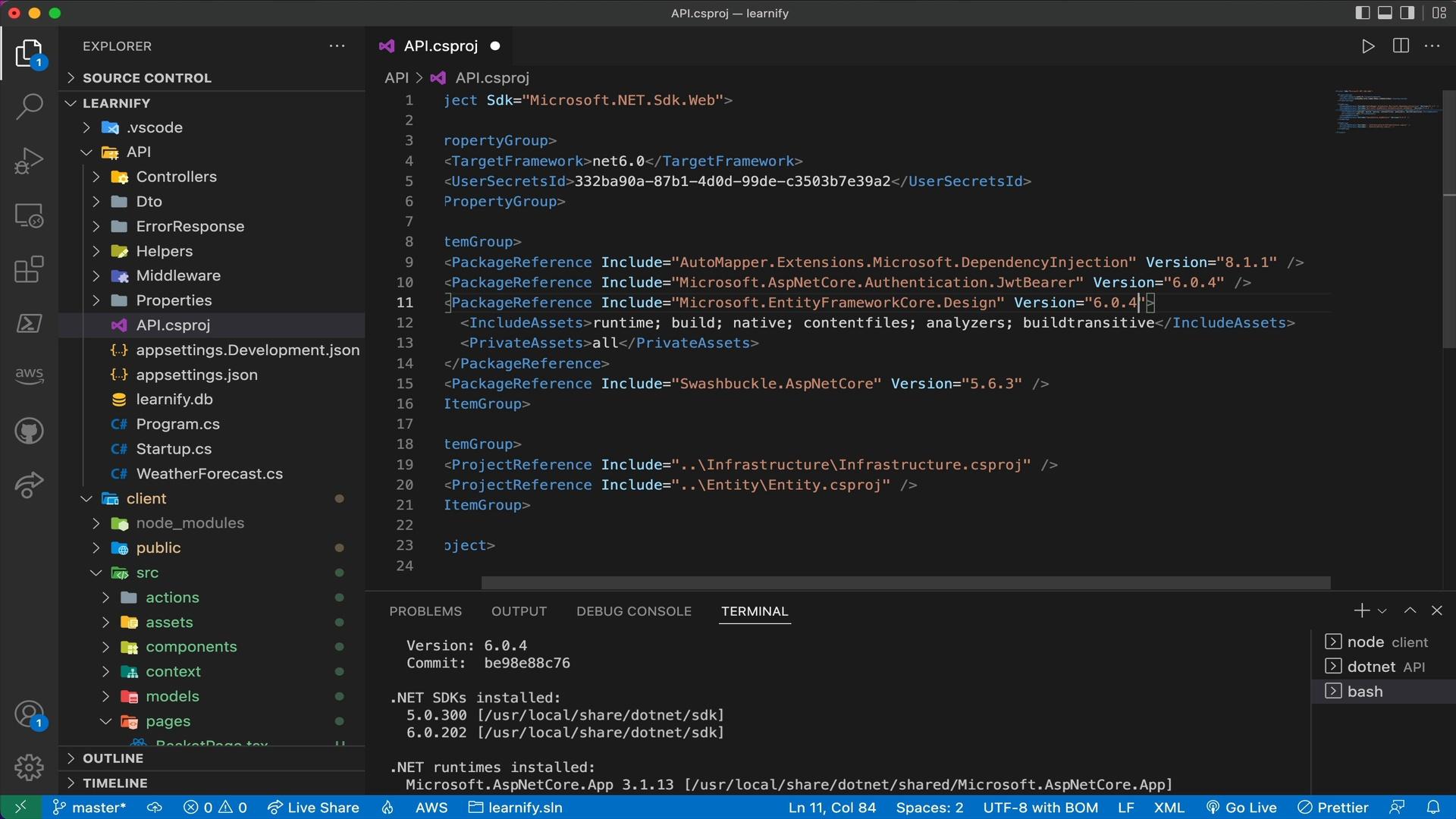The image size is (1456, 819).
Task: Select the dotnet API terminal instance
Action: point(1386,666)
